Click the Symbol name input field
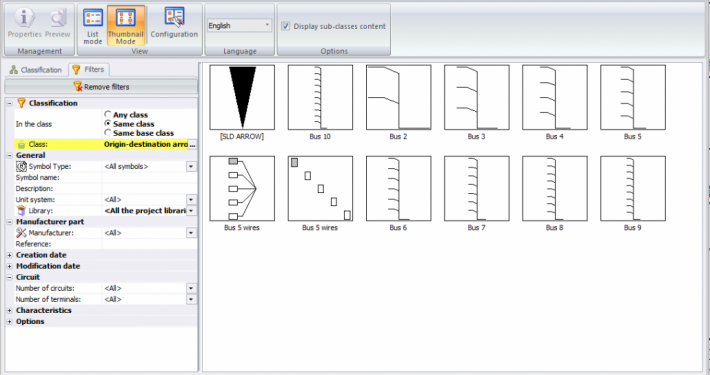The height and width of the screenshot is (375, 710). click(x=149, y=178)
